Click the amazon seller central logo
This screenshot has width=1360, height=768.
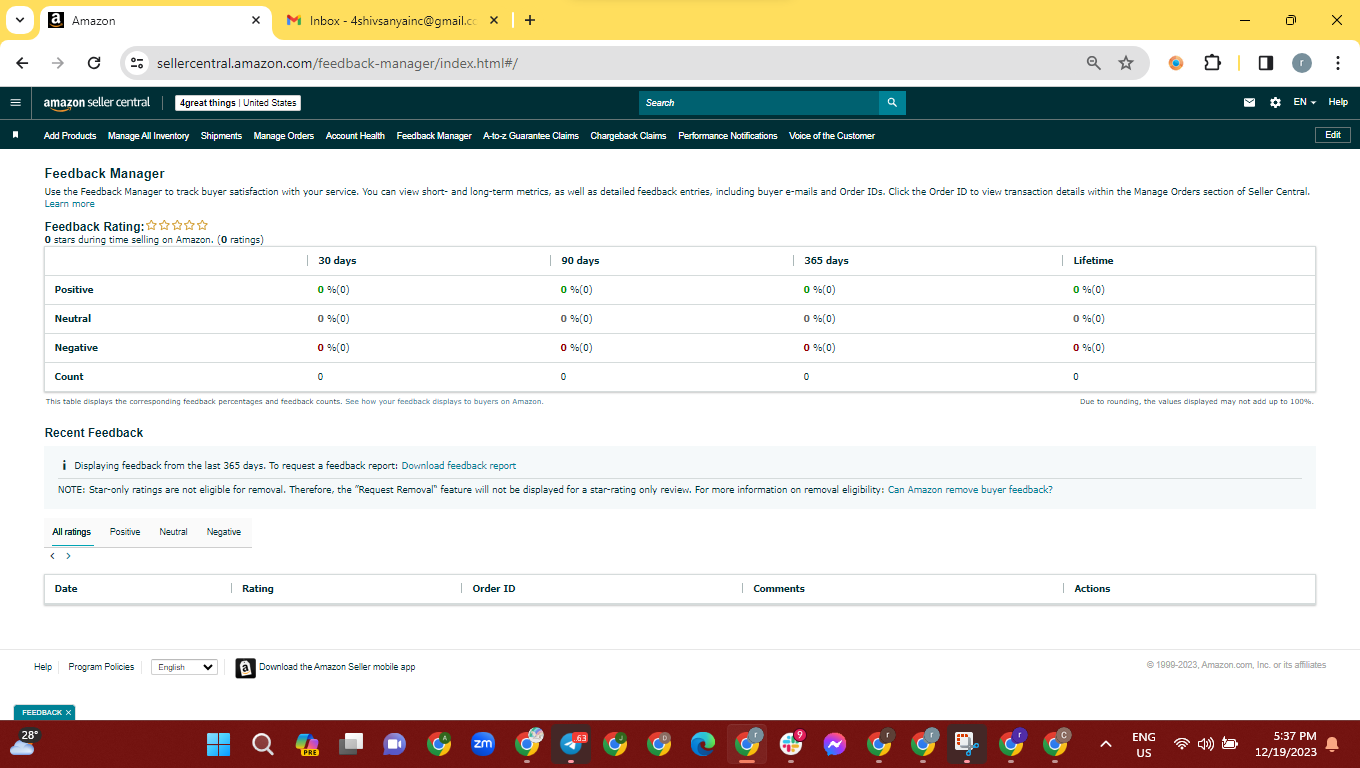pos(97,102)
